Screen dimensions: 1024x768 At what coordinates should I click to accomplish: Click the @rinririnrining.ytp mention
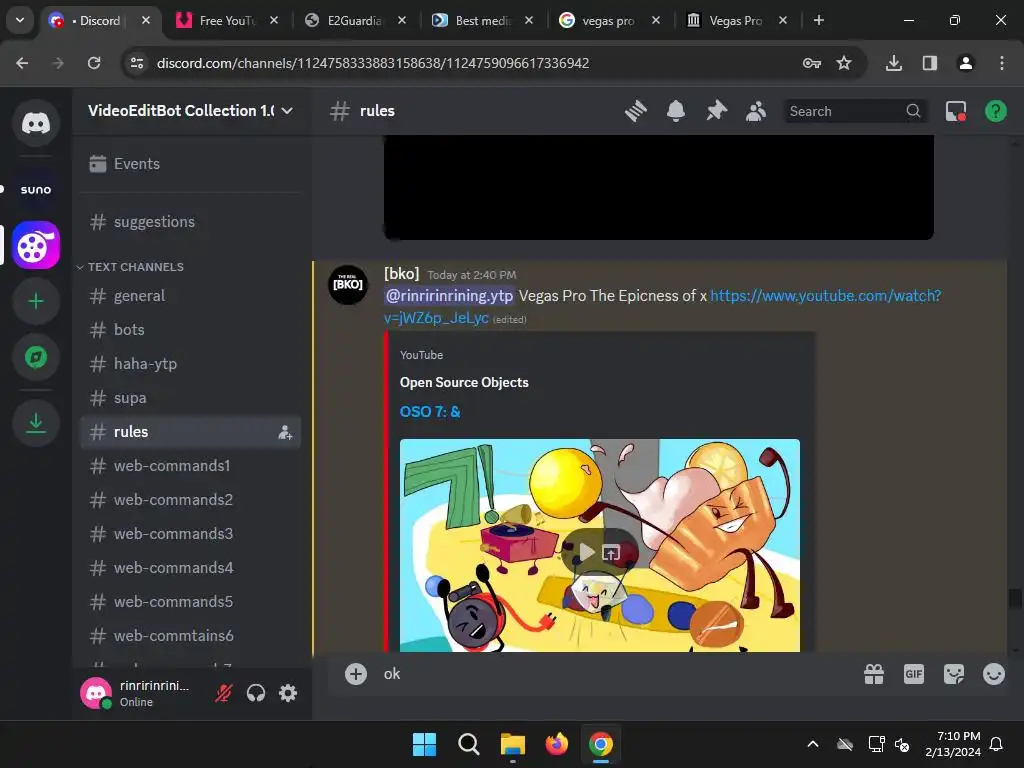449,296
